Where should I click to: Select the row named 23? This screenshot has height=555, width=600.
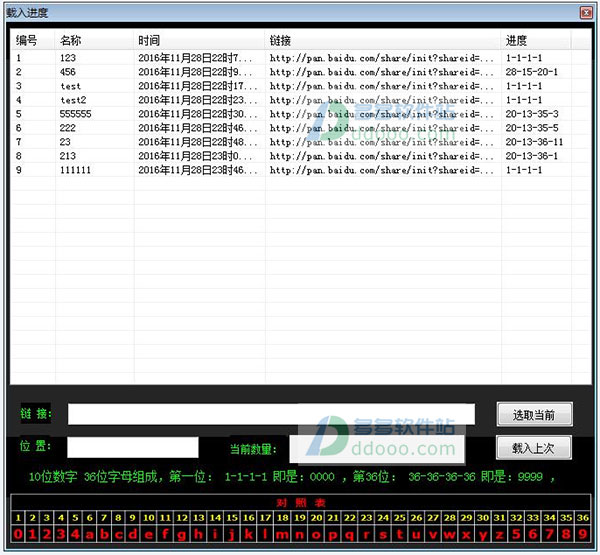point(300,142)
